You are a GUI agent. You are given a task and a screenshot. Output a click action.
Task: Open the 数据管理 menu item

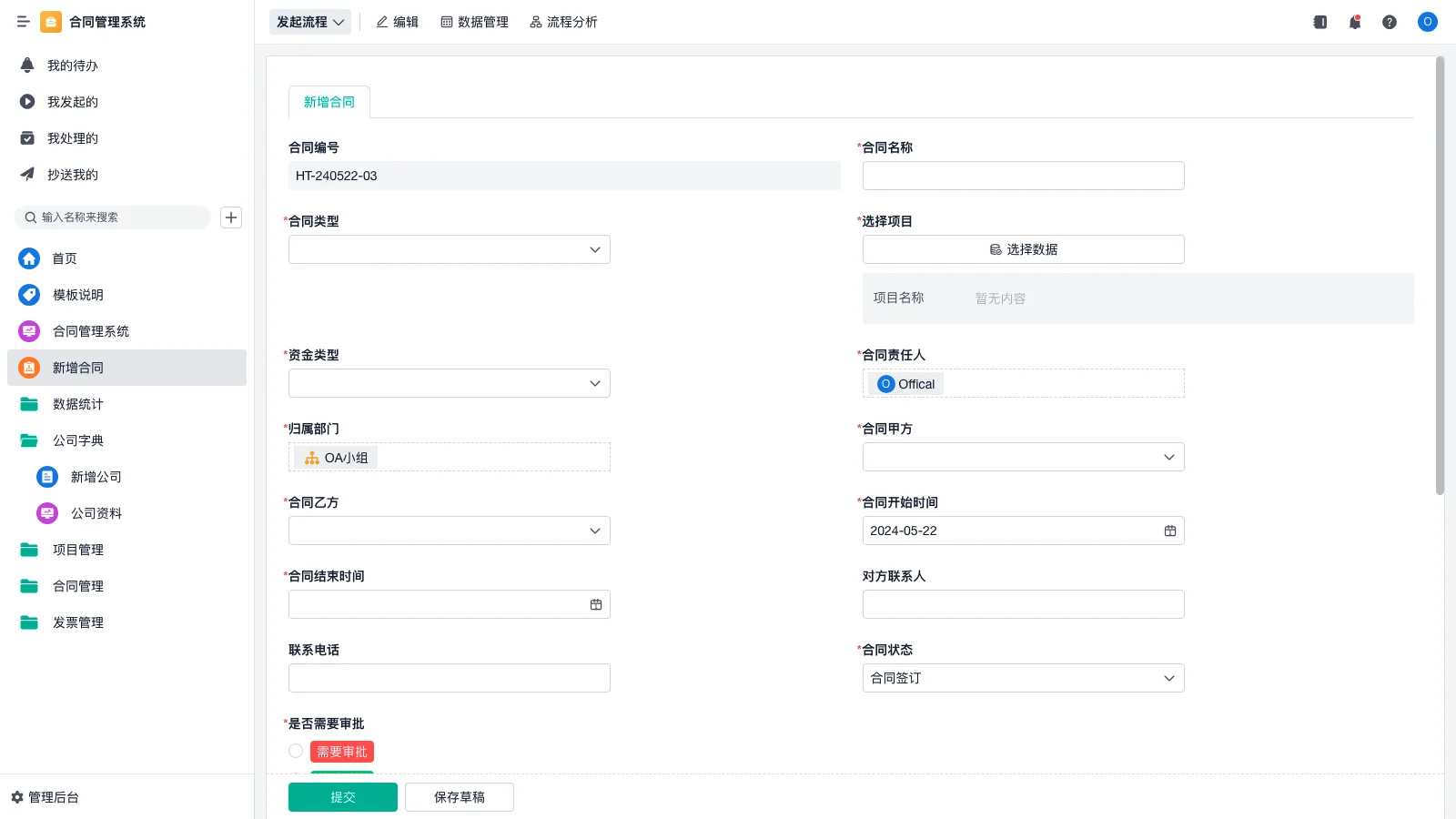point(474,22)
